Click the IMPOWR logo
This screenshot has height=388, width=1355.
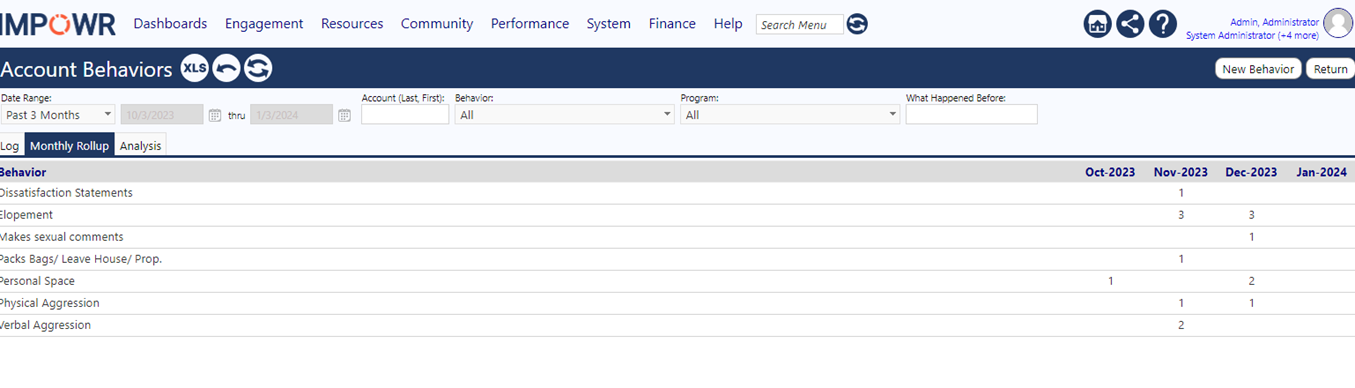tap(58, 24)
